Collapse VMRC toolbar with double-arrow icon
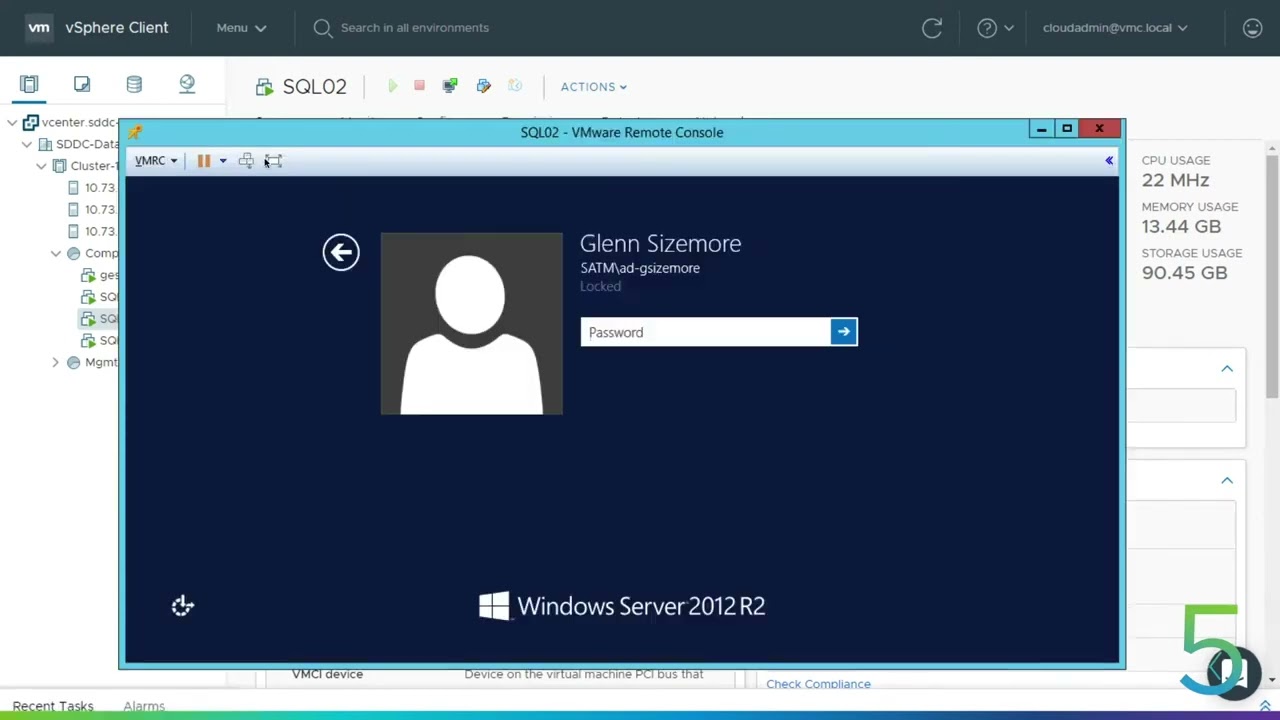The height and width of the screenshot is (720, 1280). pos(1109,161)
